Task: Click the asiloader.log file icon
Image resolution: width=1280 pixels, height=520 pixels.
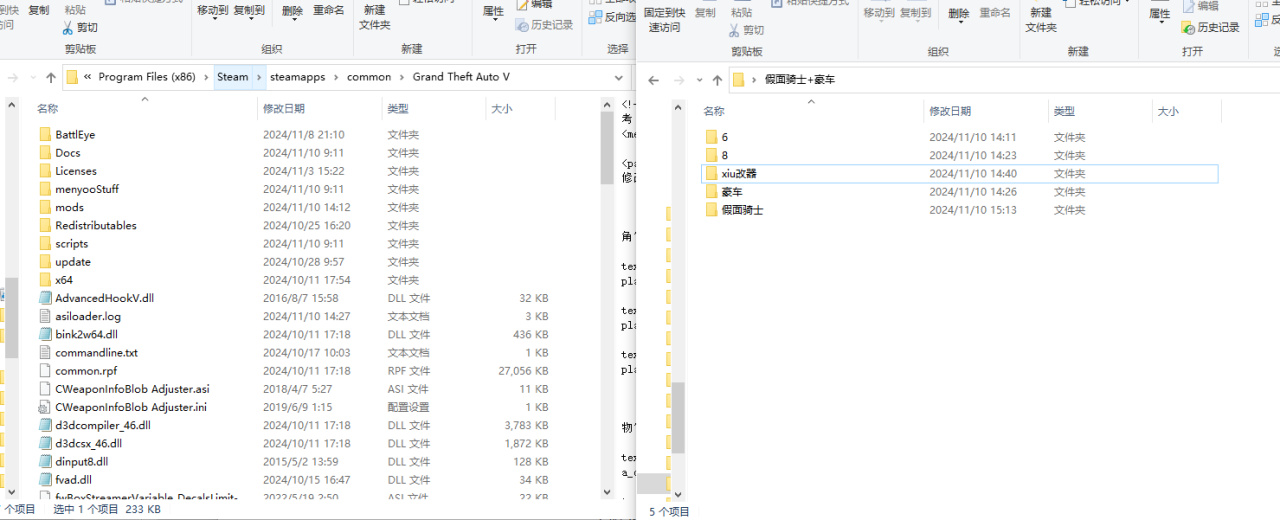Action: click(45, 316)
